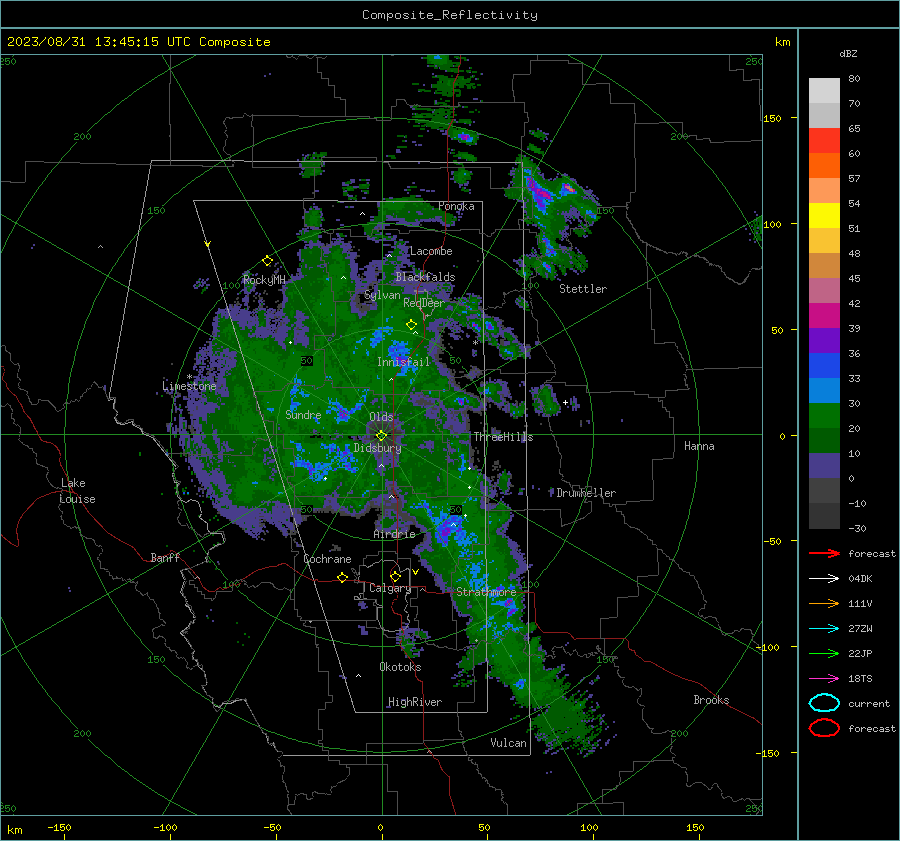Click yellow diamond marker below Cochrane
This screenshot has width=900, height=841.
point(342,578)
